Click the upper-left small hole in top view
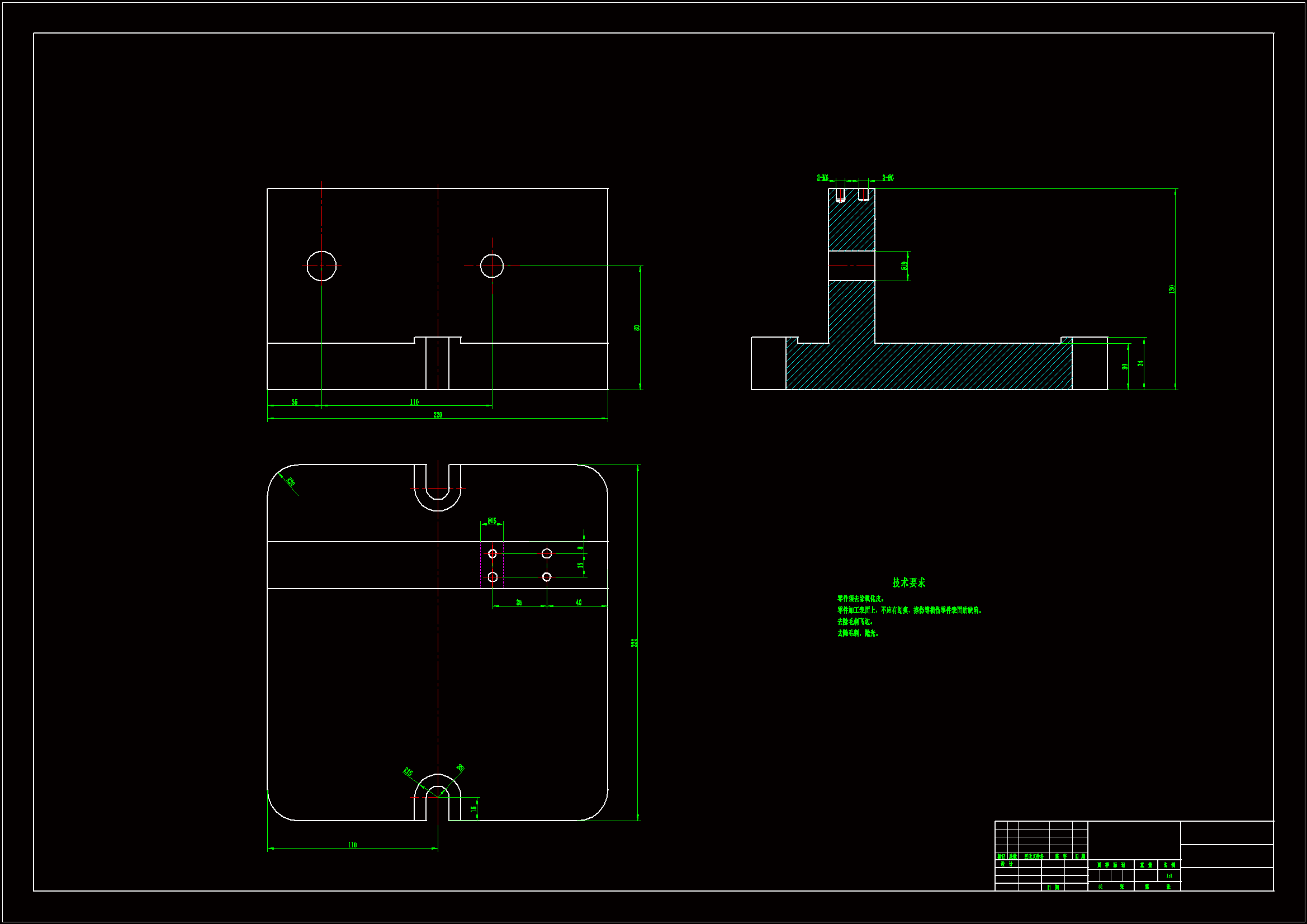 [493, 553]
